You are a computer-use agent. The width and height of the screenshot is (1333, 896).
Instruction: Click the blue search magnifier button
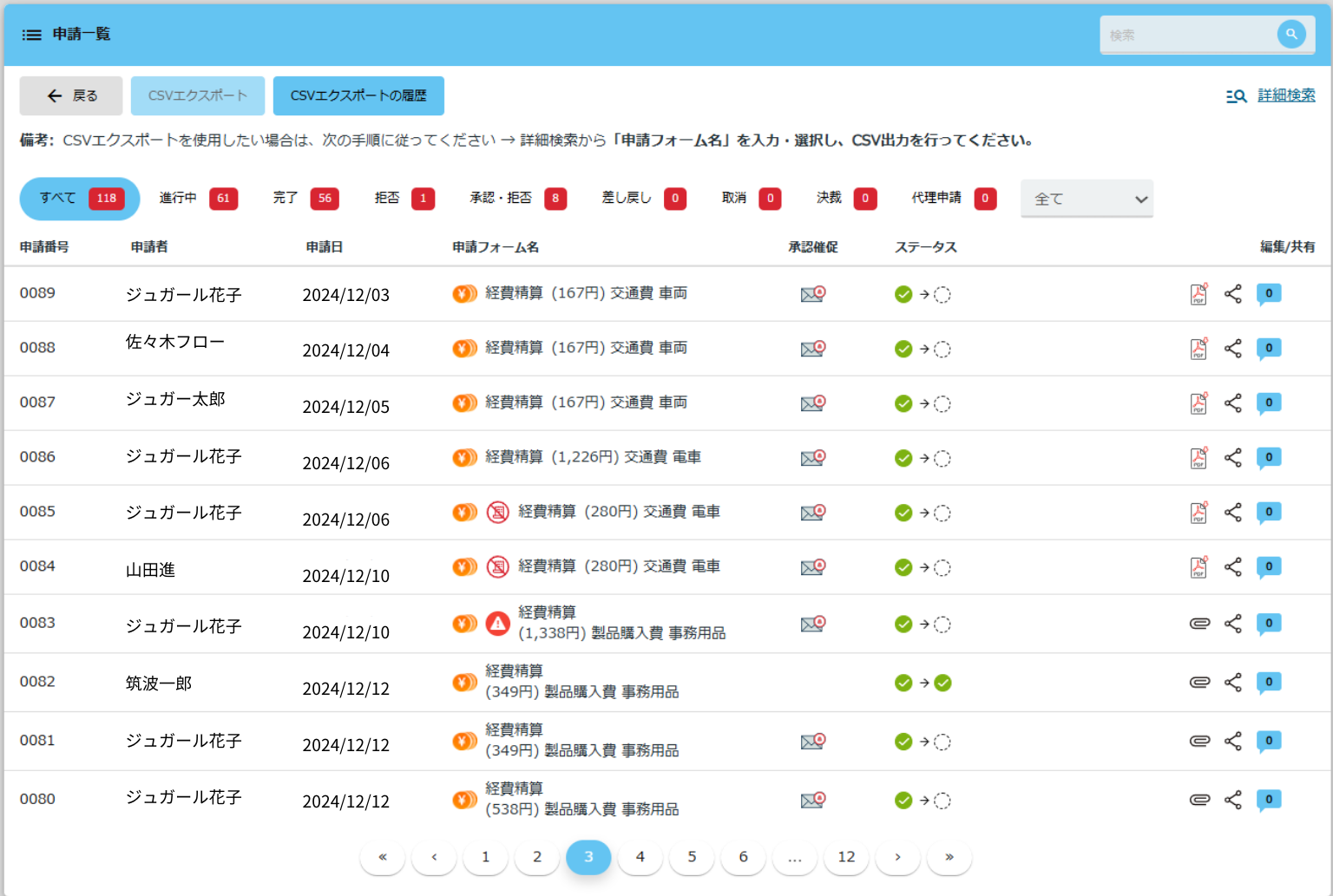click(1291, 35)
